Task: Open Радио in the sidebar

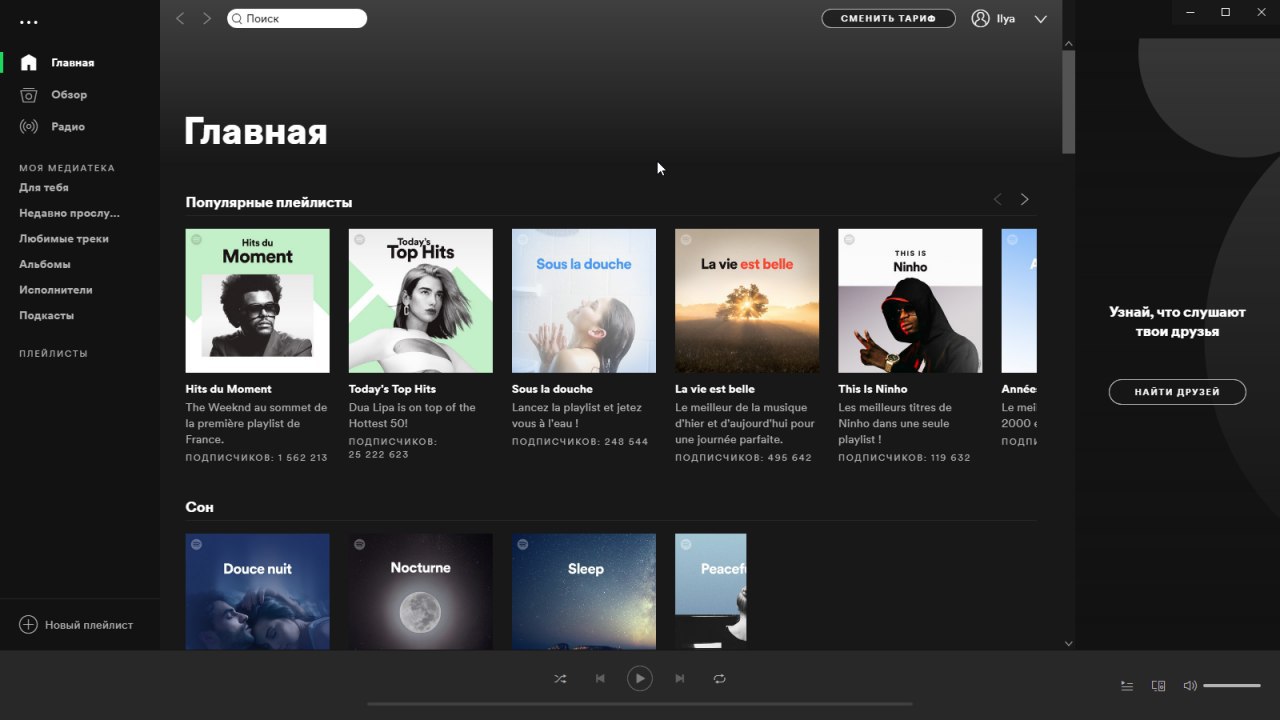Action: coord(68,127)
